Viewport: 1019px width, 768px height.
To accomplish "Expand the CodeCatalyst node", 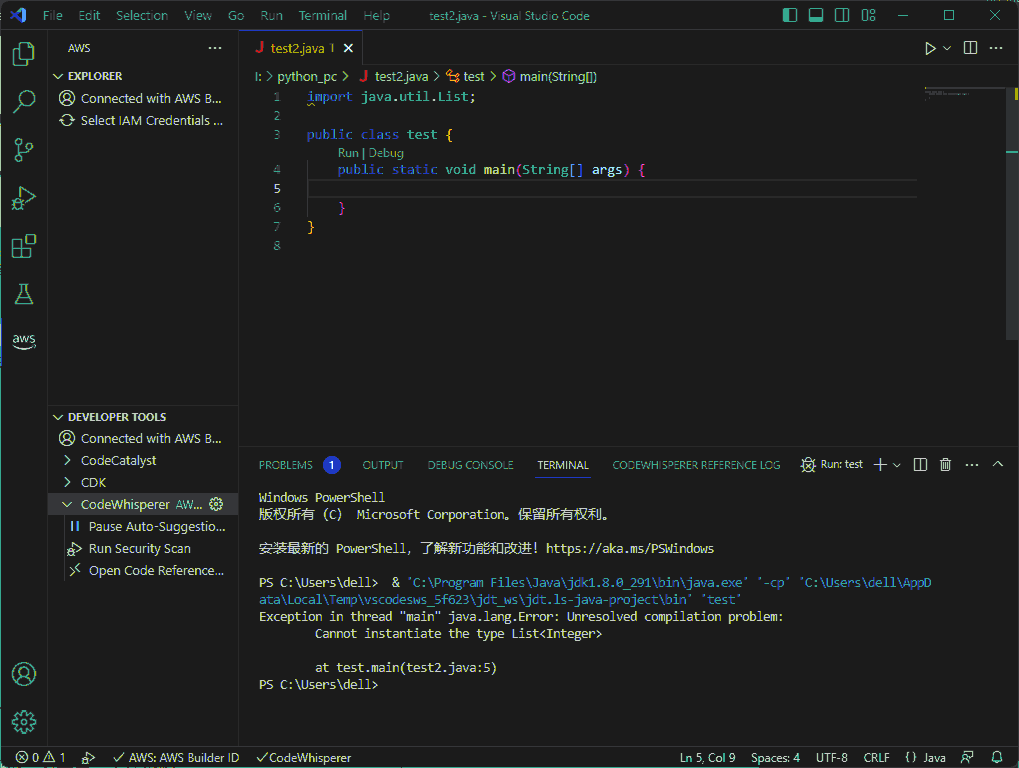I will [67, 460].
